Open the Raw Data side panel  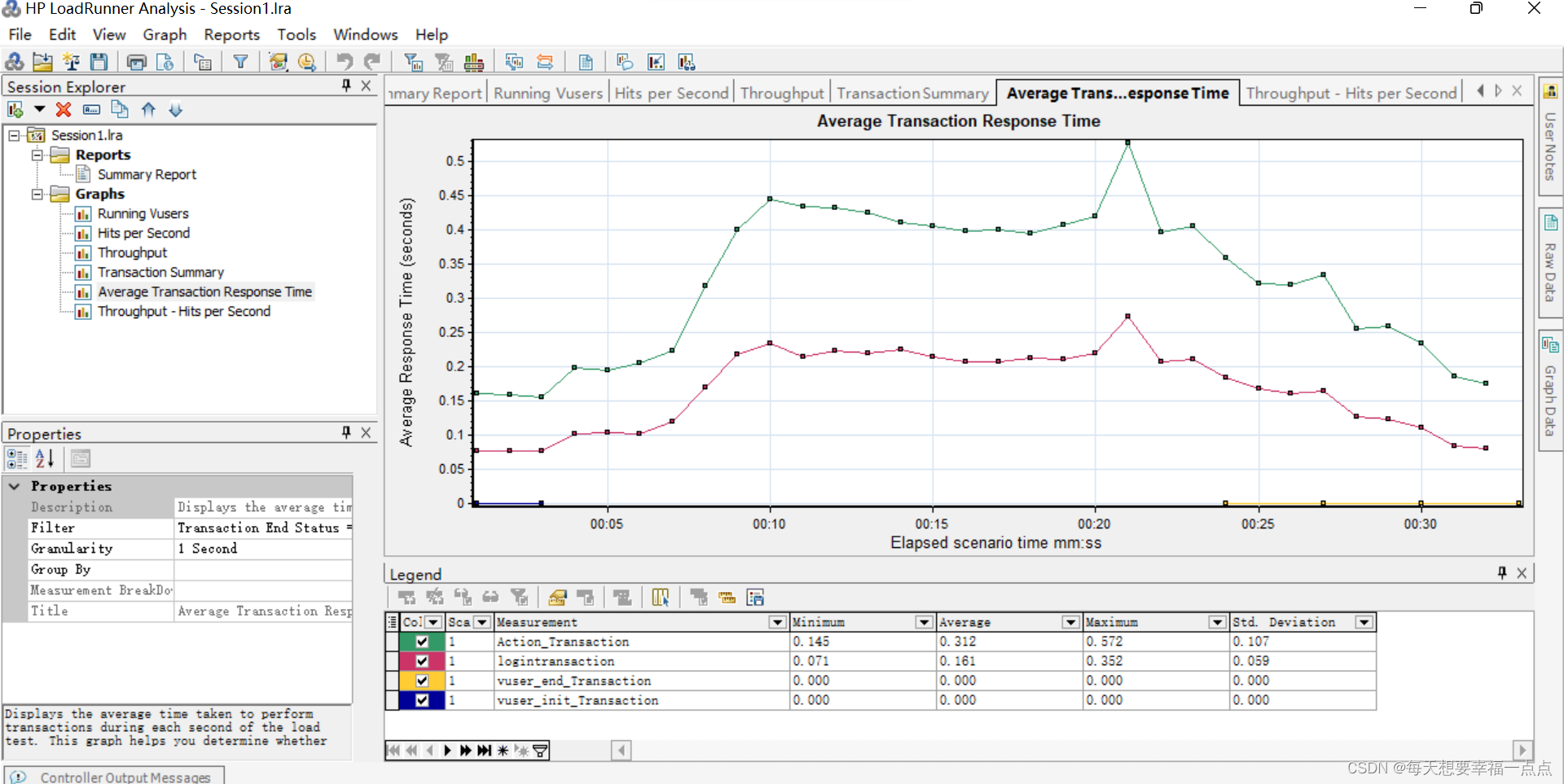point(1550,265)
